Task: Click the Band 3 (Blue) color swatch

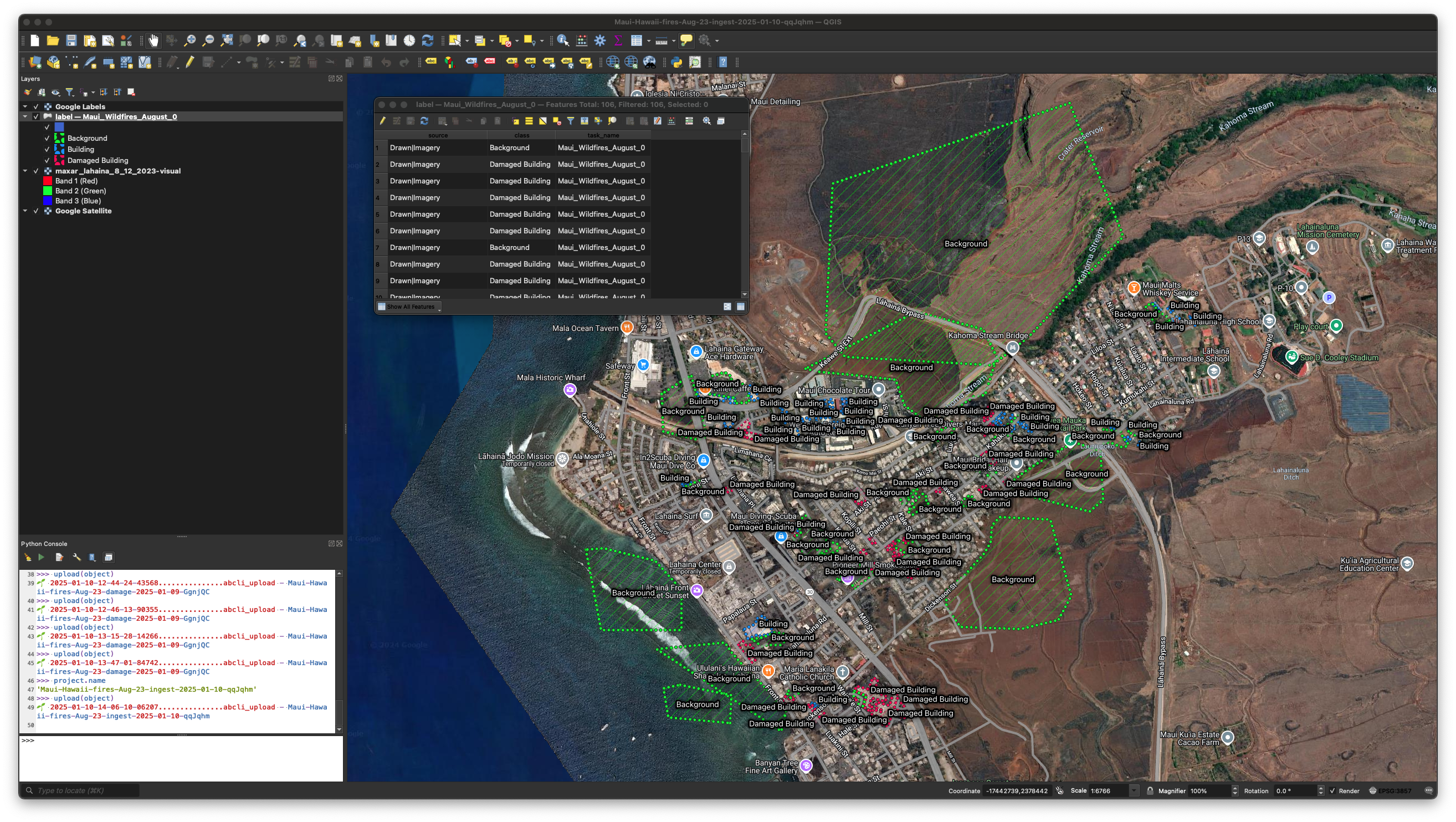Action: (48, 201)
